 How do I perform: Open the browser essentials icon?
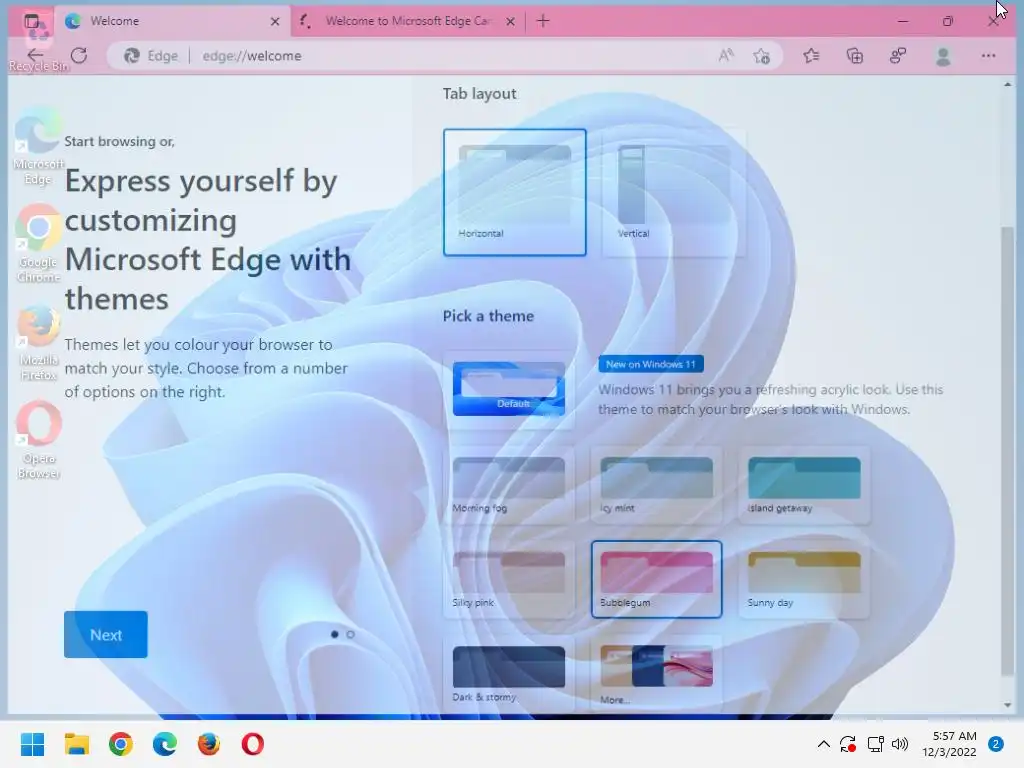click(x=898, y=56)
